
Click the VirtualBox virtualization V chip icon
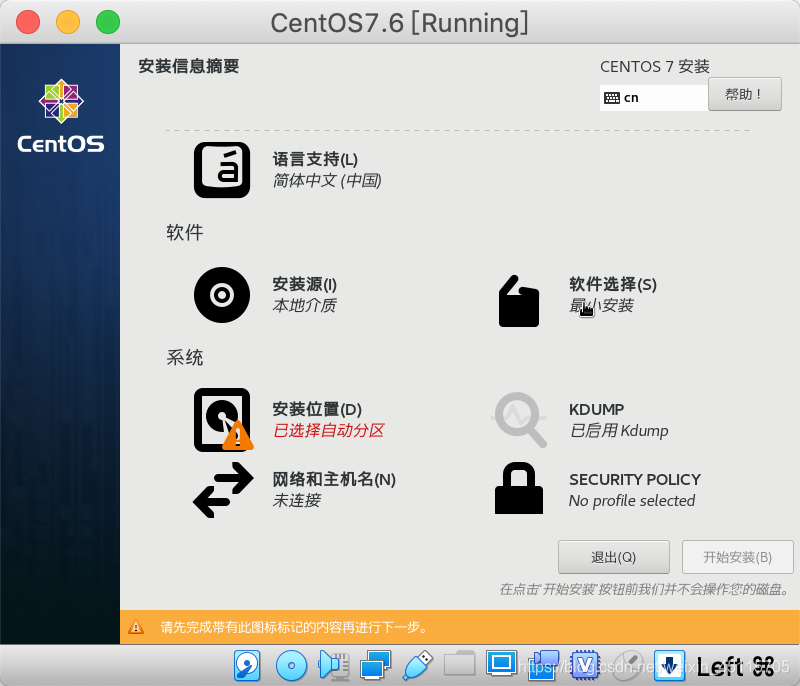[x=585, y=666]
